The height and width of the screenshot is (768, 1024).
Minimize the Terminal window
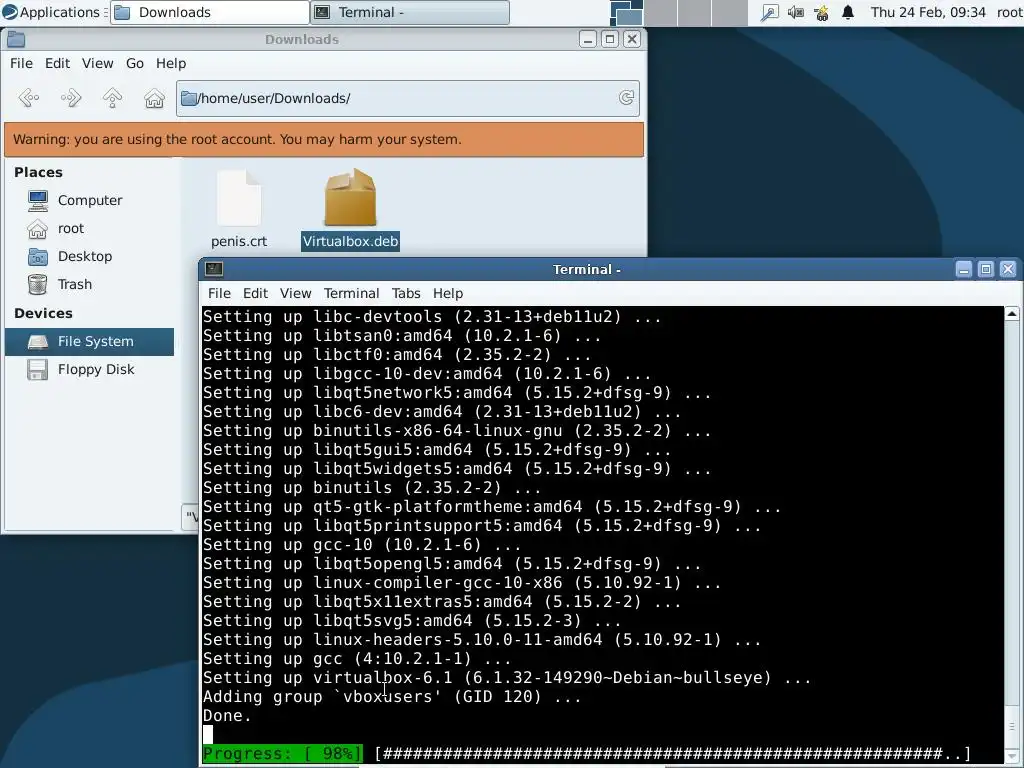(964, 269)
